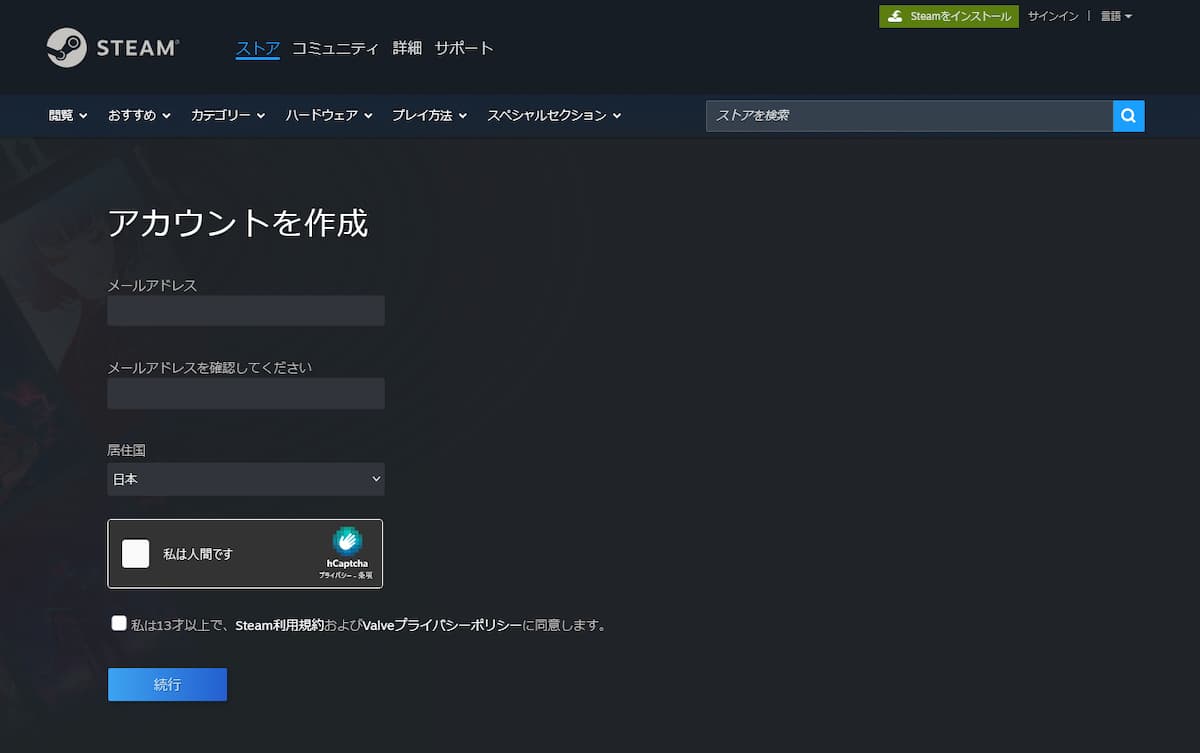Open the hCaptcha 条項 link
Screen dimensions: 1200x753
tap(365, 576)
